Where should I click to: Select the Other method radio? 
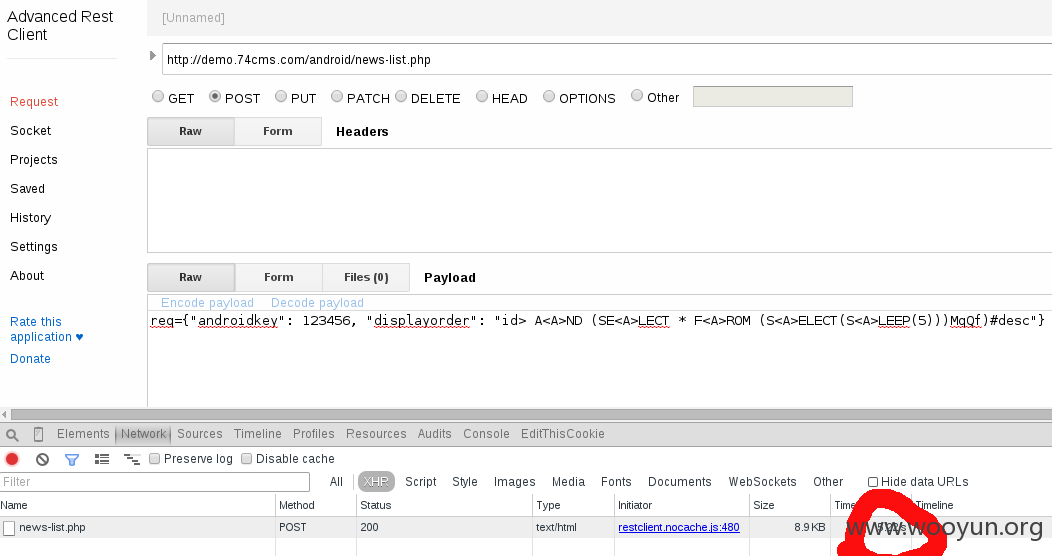click(x=637, y=95)
